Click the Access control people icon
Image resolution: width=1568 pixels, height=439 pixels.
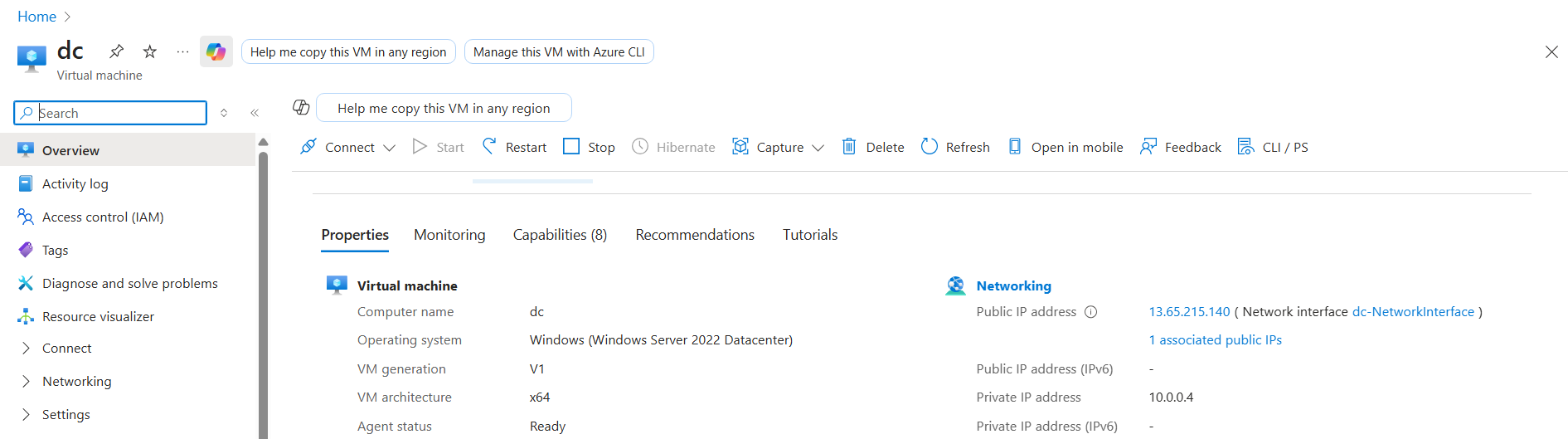click(26, 217)
